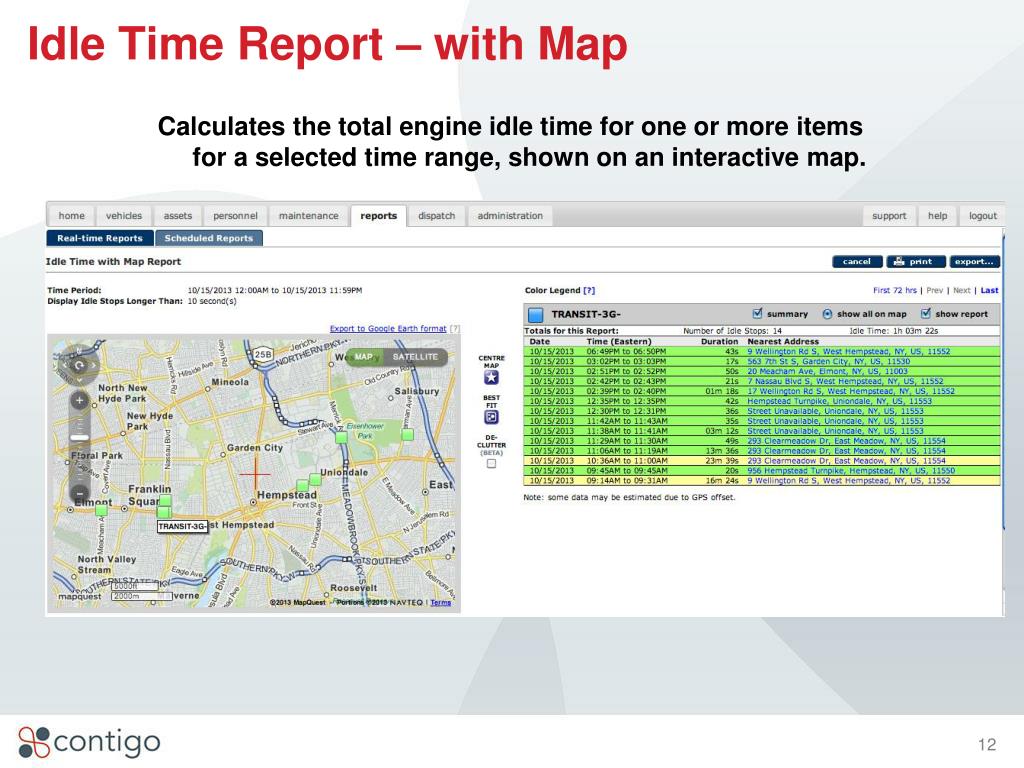This screenshot has width=1024, height=768.
Task: Open the assets tab
Action: pyautogui.click(x=178, y=216)
